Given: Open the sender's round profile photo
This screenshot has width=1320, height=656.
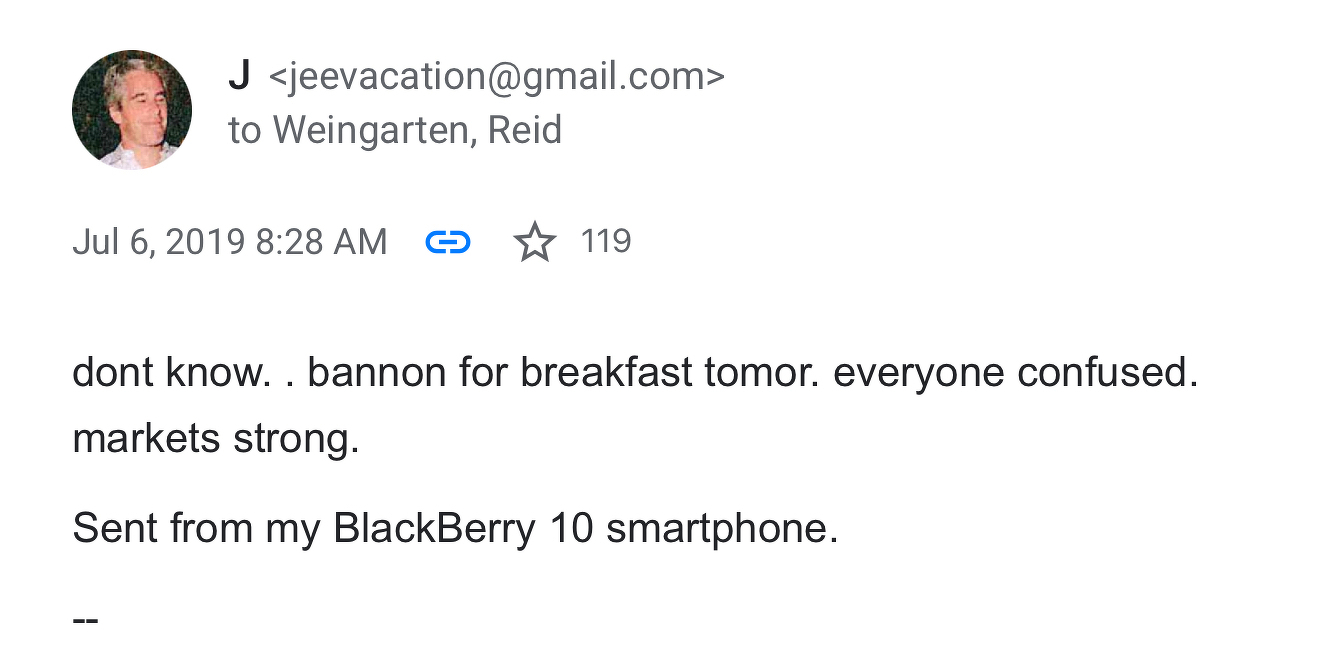Looking at the screenshot, I should (x=132, y=110).
